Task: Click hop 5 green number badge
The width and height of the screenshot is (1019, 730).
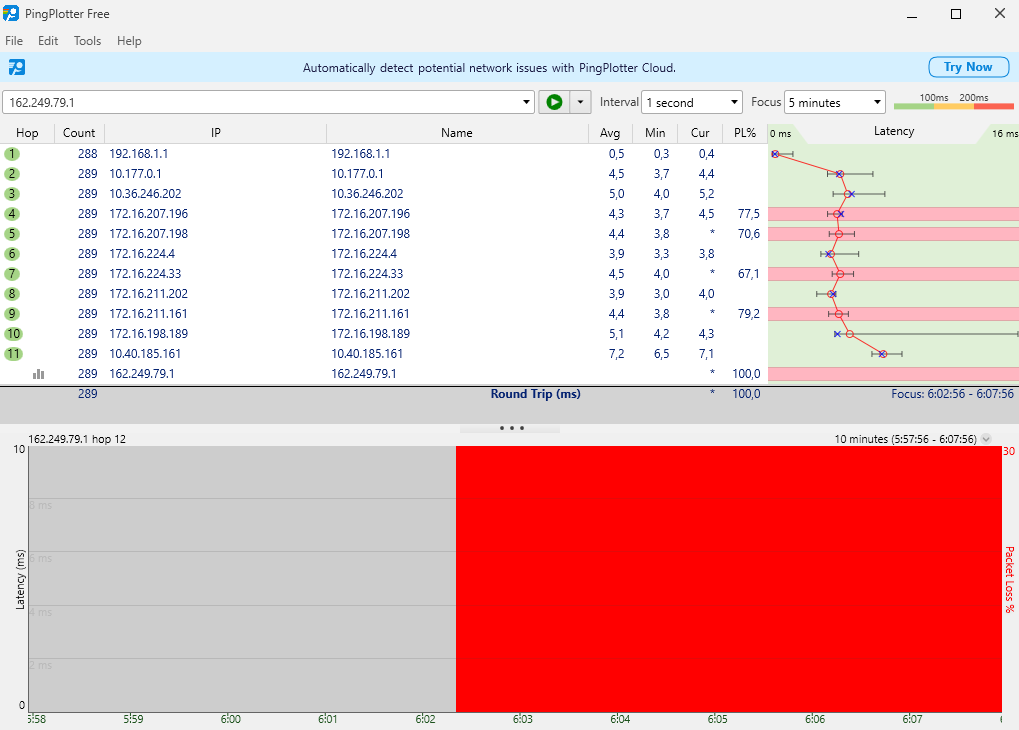Action: [x=12, y=234]
